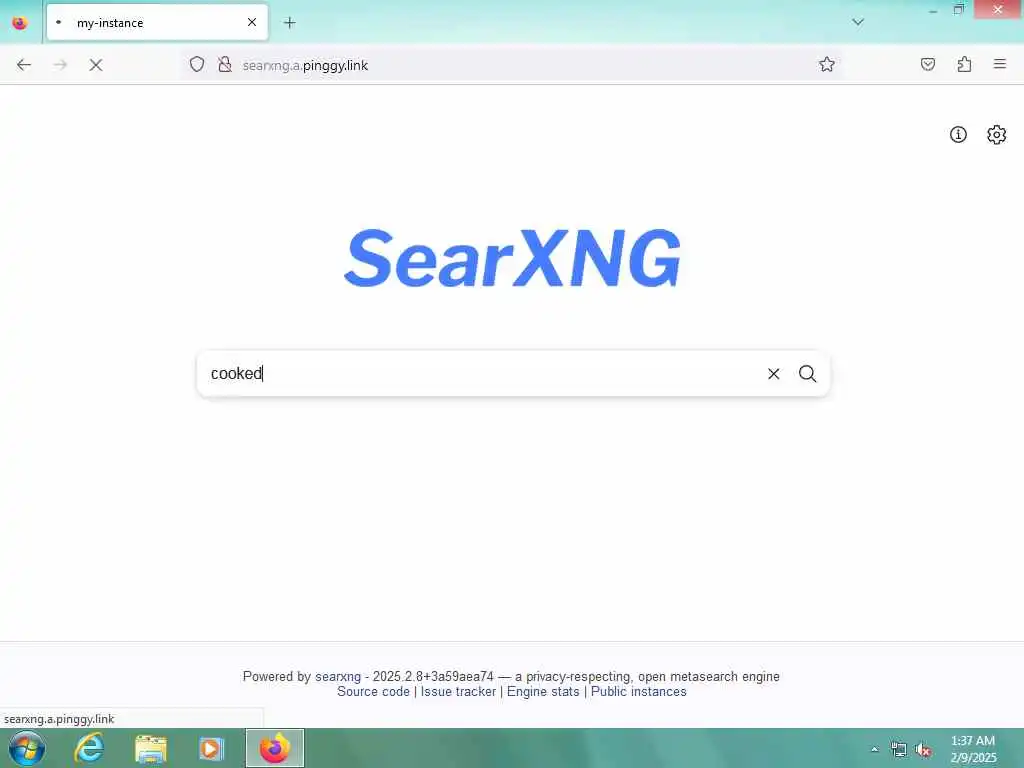Show hidden system tray icons
Viewport: 1024px width, 768px height.
[x=874, y=749]
